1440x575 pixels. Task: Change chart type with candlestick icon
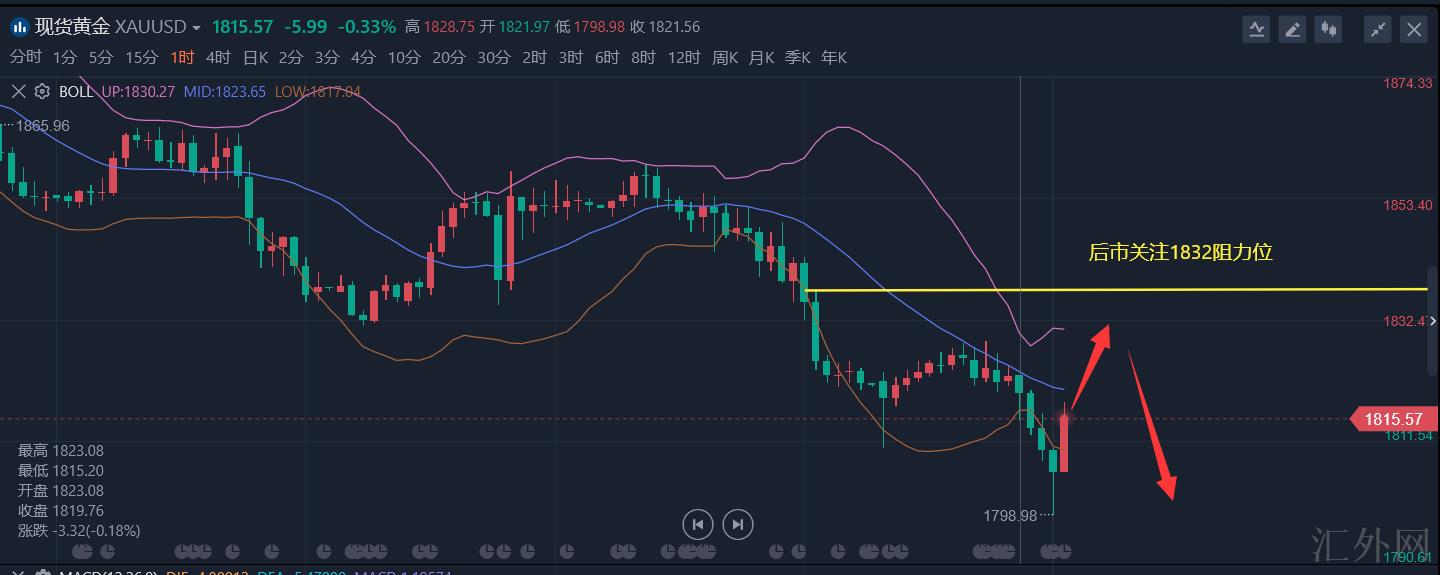tap(1329, 29)
